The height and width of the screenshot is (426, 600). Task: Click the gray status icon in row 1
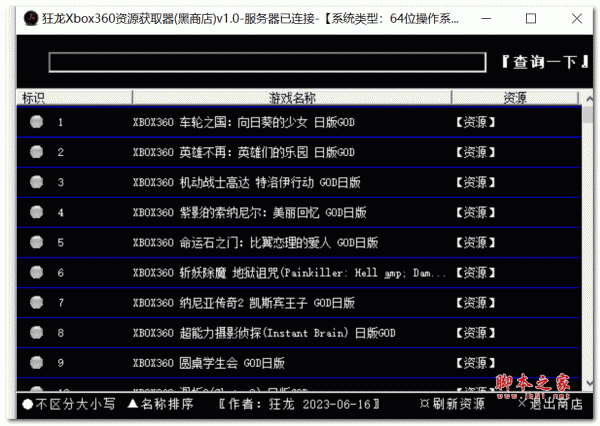(37, 122)
